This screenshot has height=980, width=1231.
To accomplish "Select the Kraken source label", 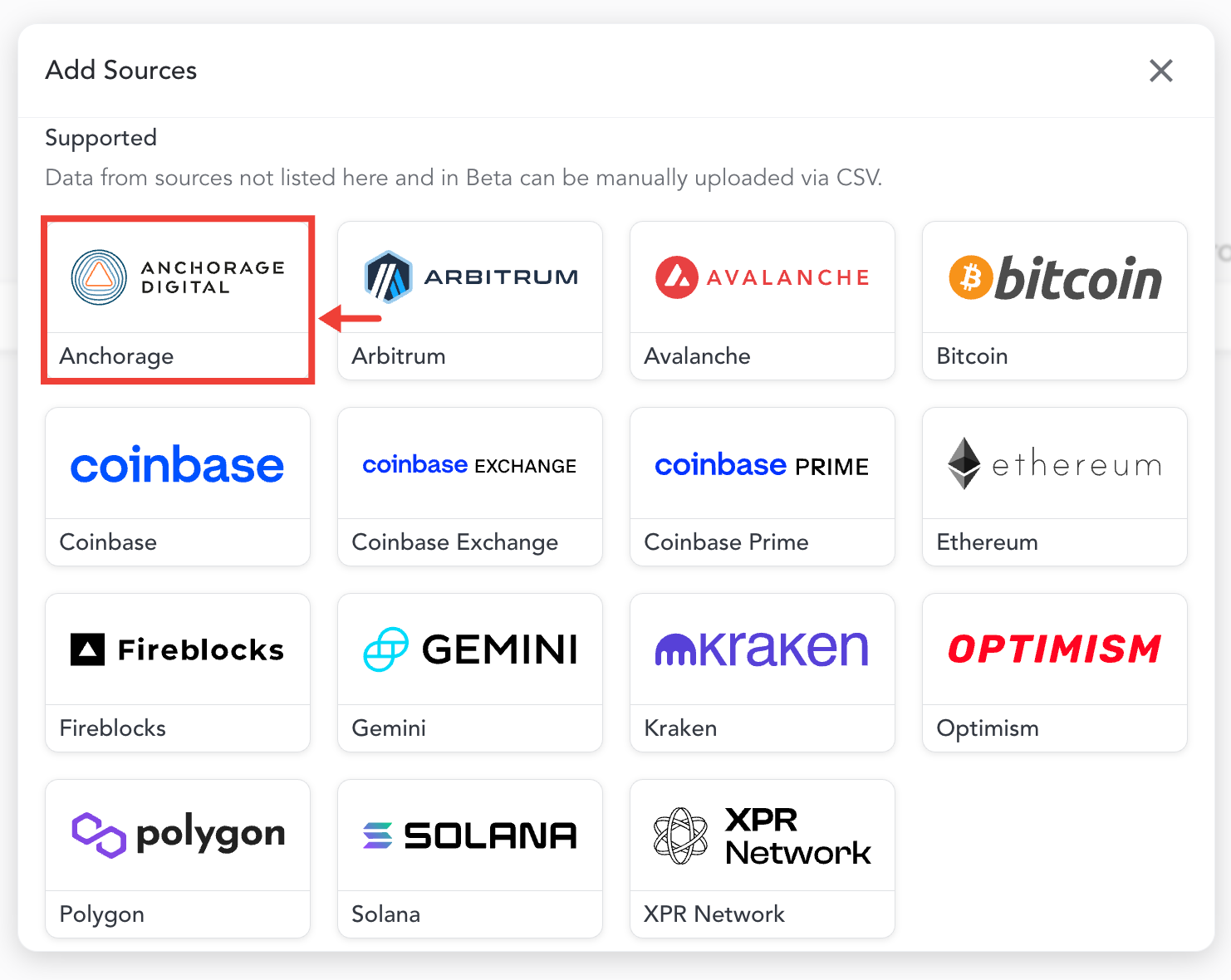I will click(680, 728).
